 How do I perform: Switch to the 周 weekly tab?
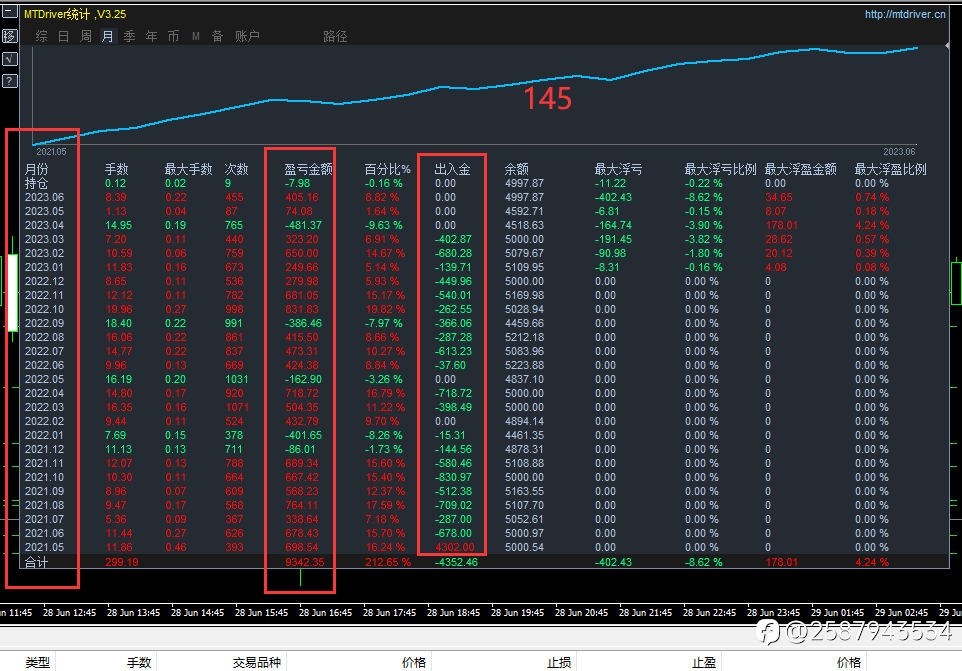(86, 36)
